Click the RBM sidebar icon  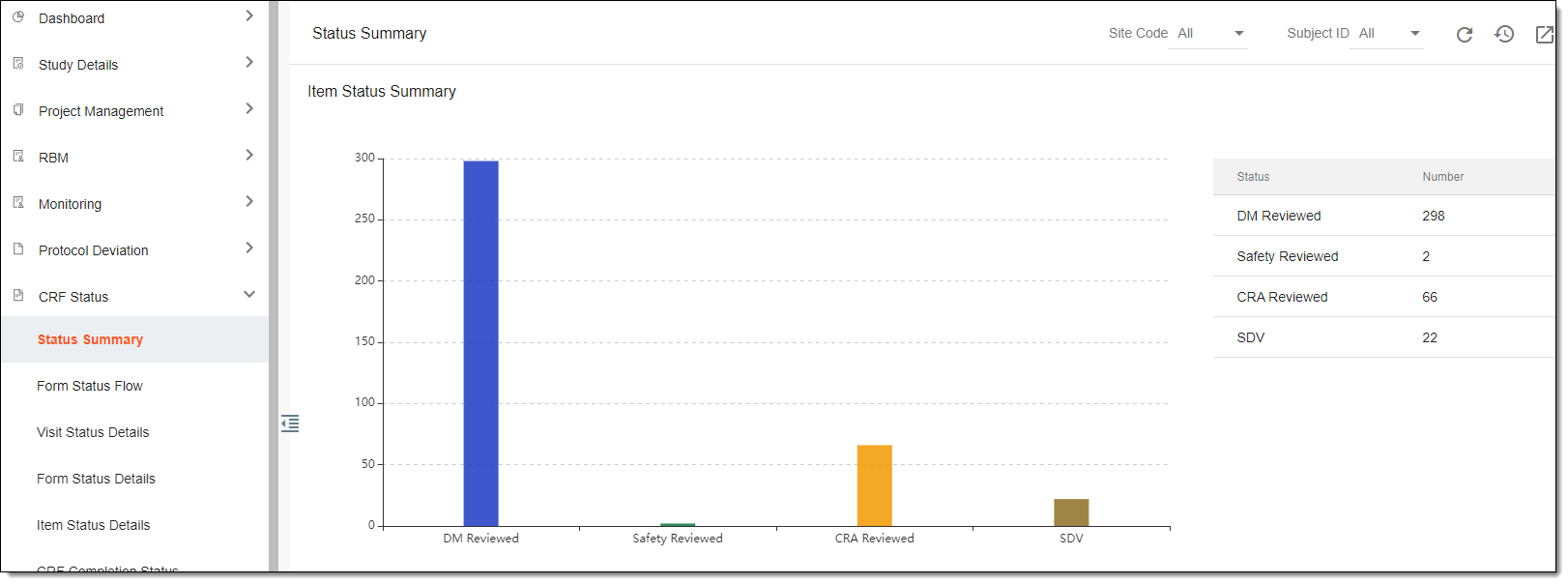(x=18, y=156)
